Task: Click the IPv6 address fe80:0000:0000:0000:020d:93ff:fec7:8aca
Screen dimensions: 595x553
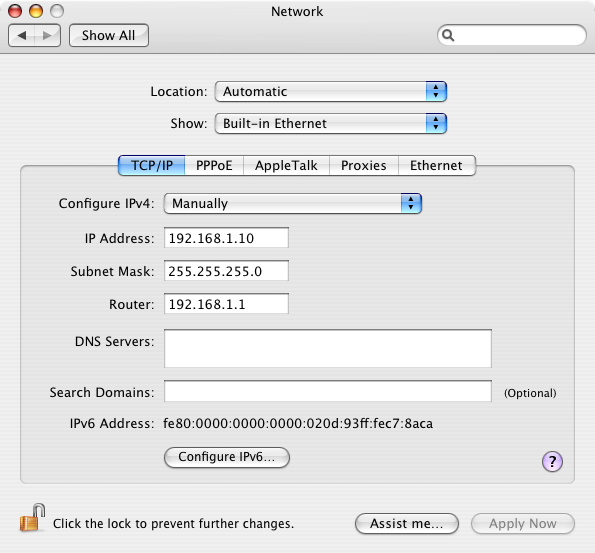Action: click(x=298, y=423)
